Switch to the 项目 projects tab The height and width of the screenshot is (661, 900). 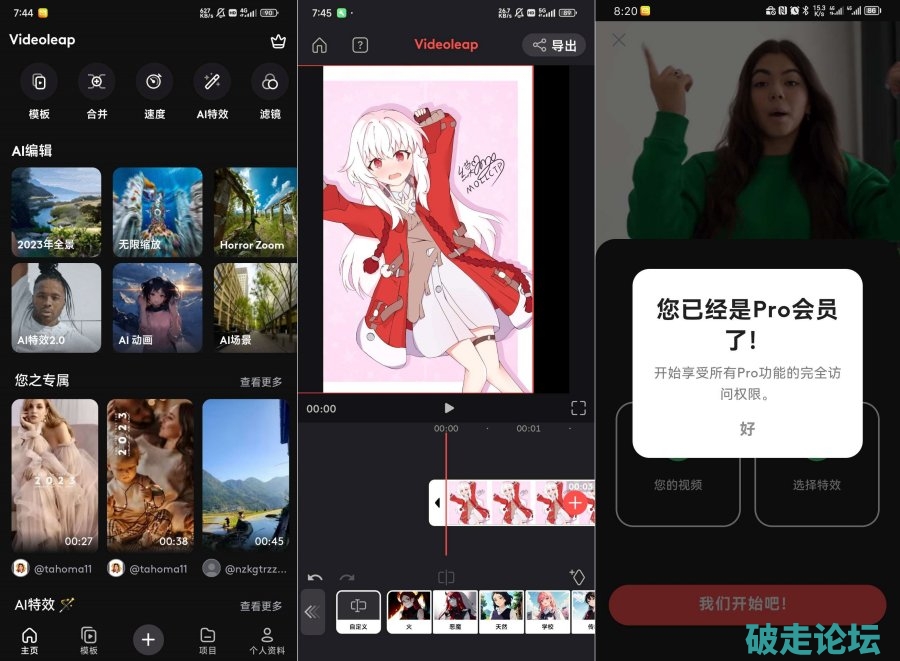pos(207,640)
